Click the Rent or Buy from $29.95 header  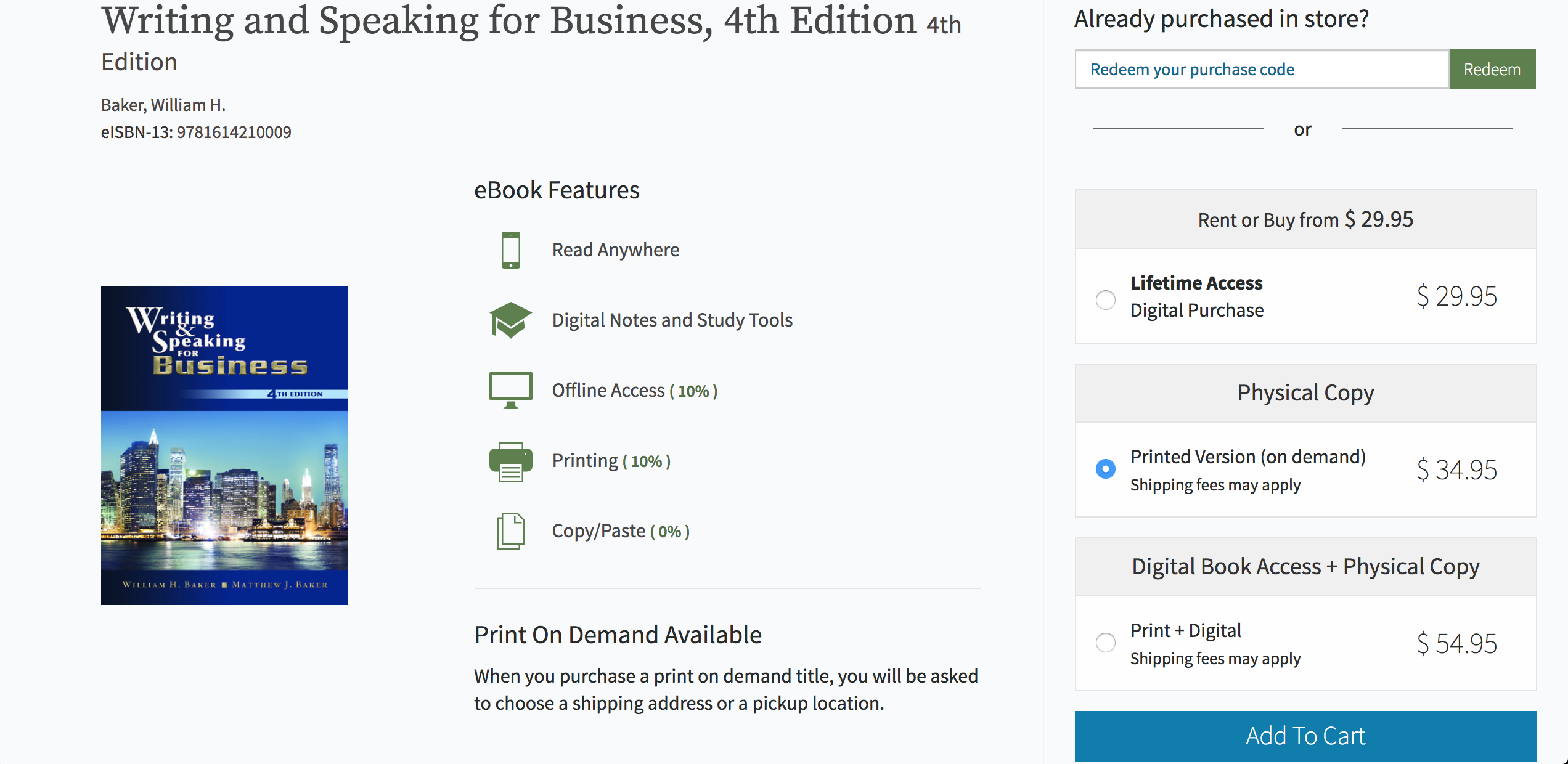coord(1305,219)
